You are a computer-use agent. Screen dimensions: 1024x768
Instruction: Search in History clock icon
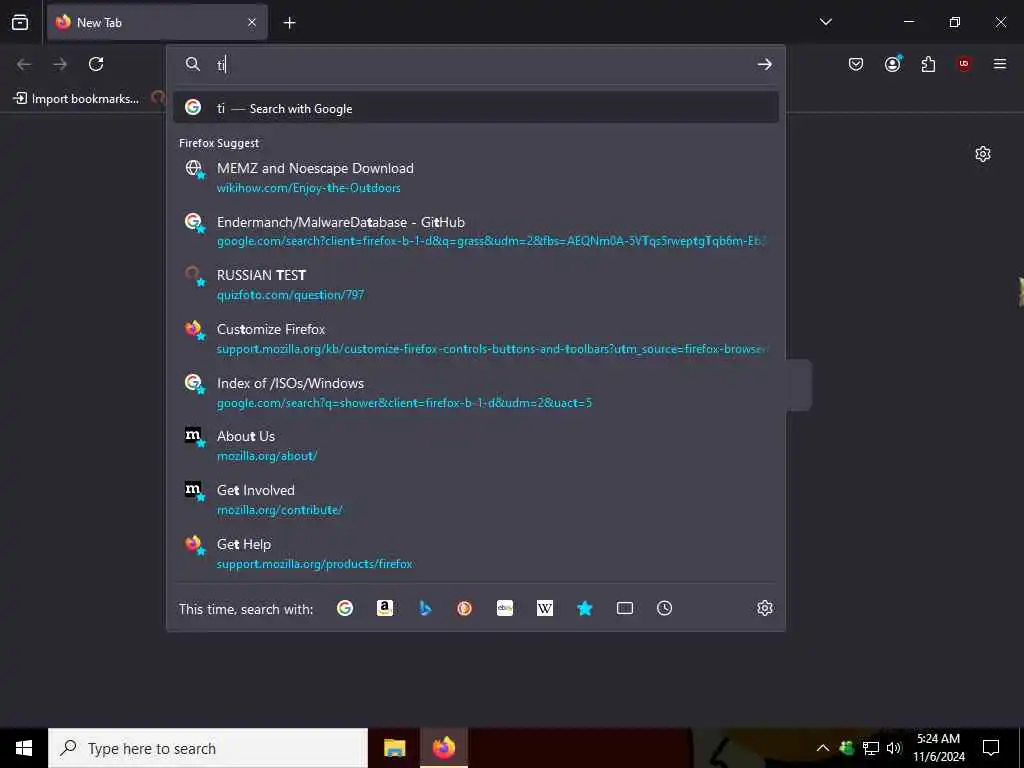pos(664,608)
